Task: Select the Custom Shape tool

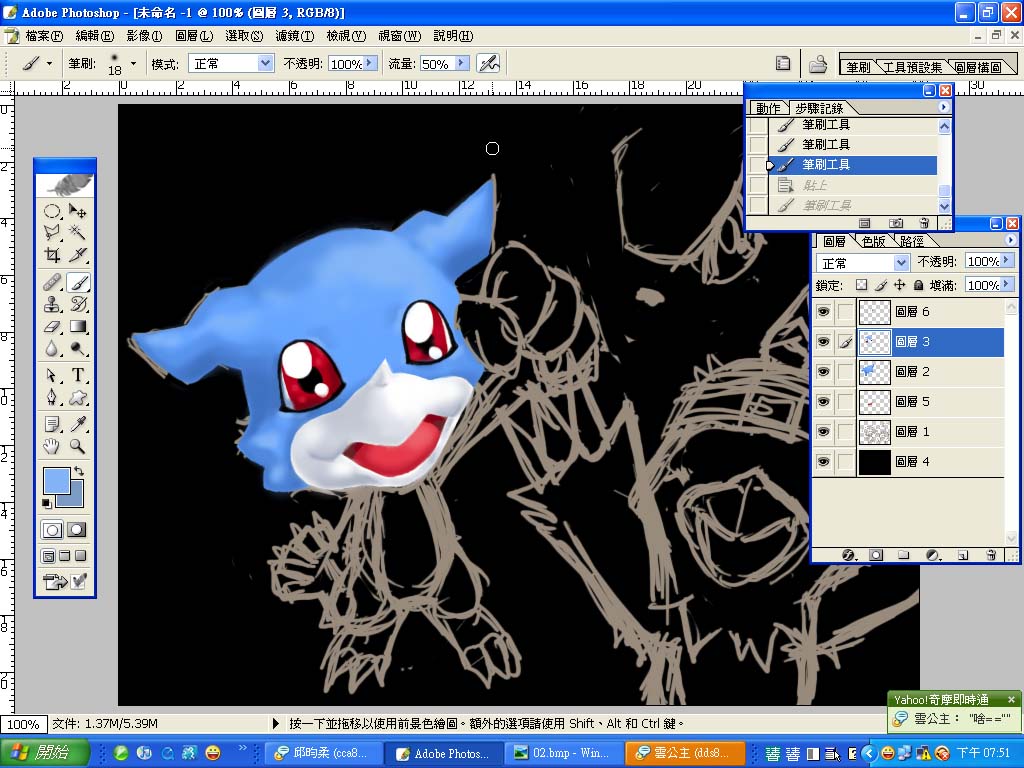Action: [78, 397]
